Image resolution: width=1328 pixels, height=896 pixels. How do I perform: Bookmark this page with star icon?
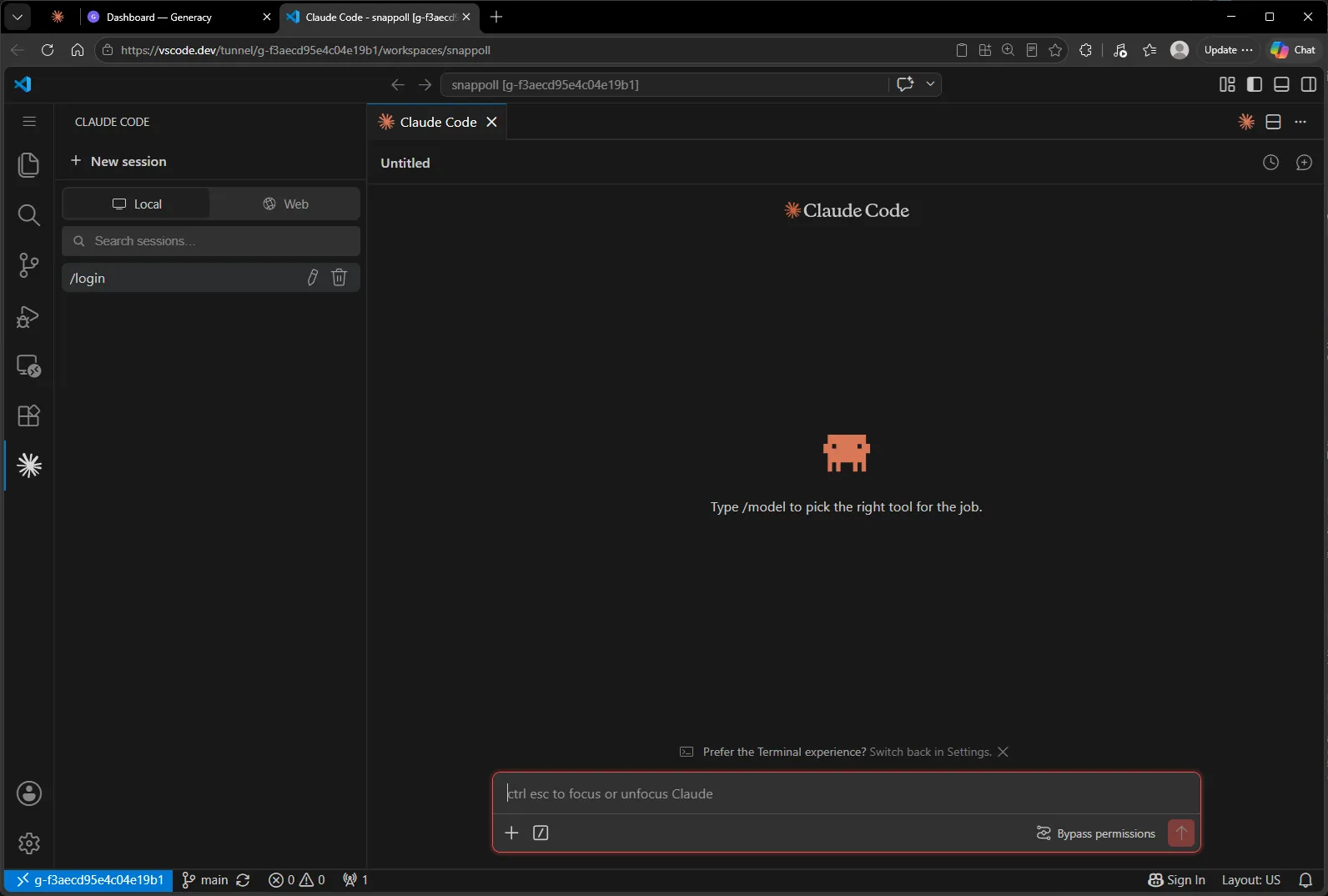1055,50
